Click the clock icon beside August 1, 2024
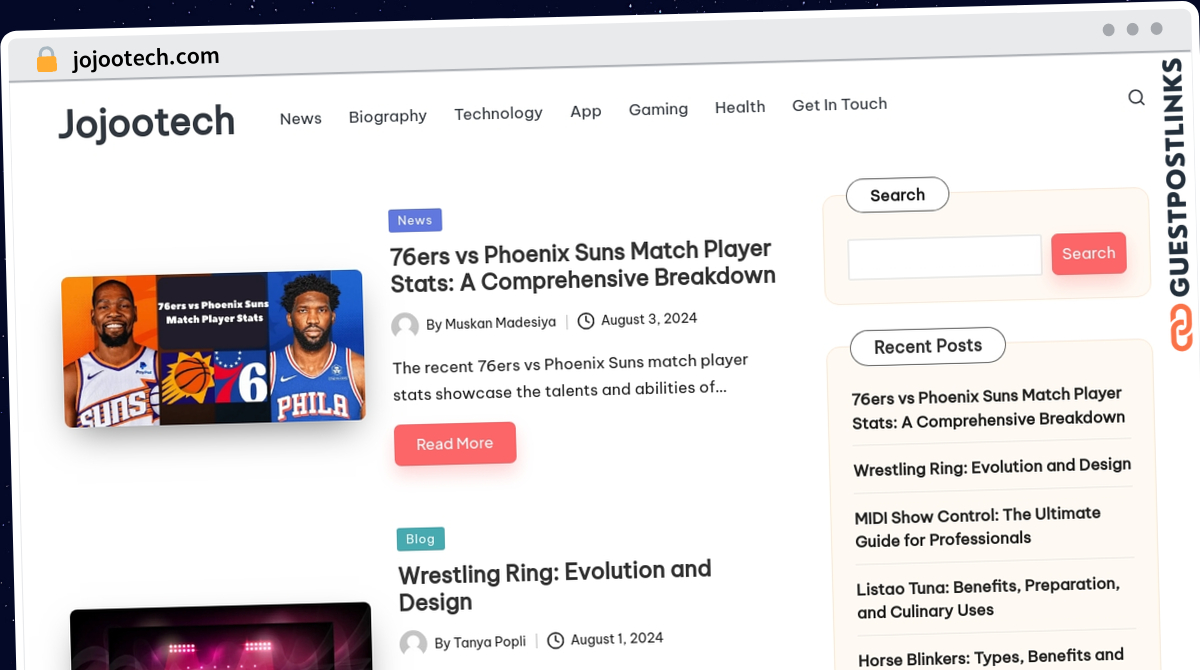 [x=556, y=640]
